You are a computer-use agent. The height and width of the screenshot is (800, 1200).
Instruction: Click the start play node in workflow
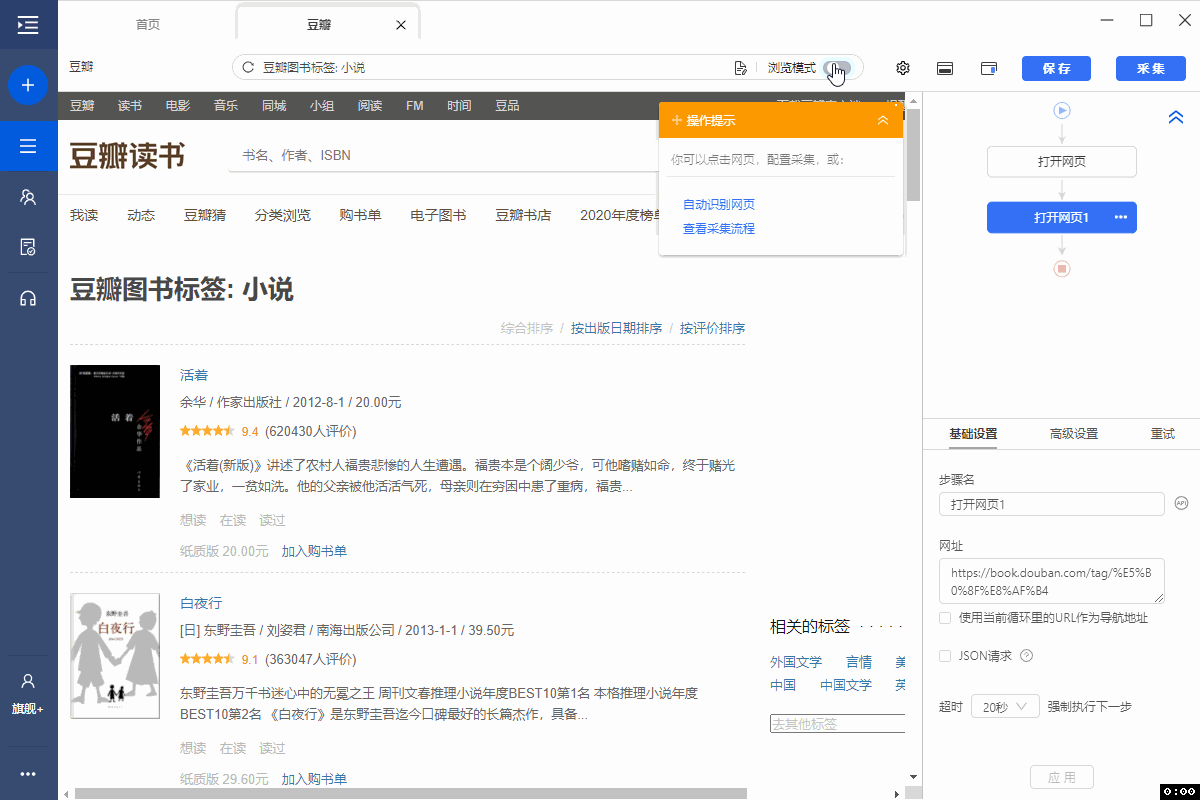click(x=1062, y=111)
